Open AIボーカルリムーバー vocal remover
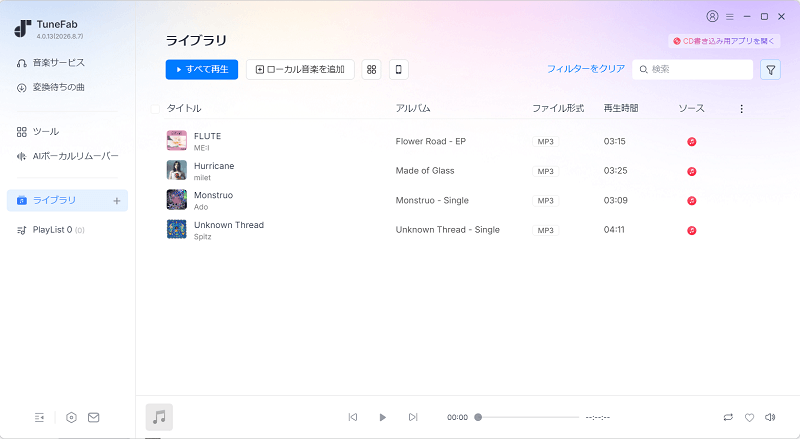 68,156
